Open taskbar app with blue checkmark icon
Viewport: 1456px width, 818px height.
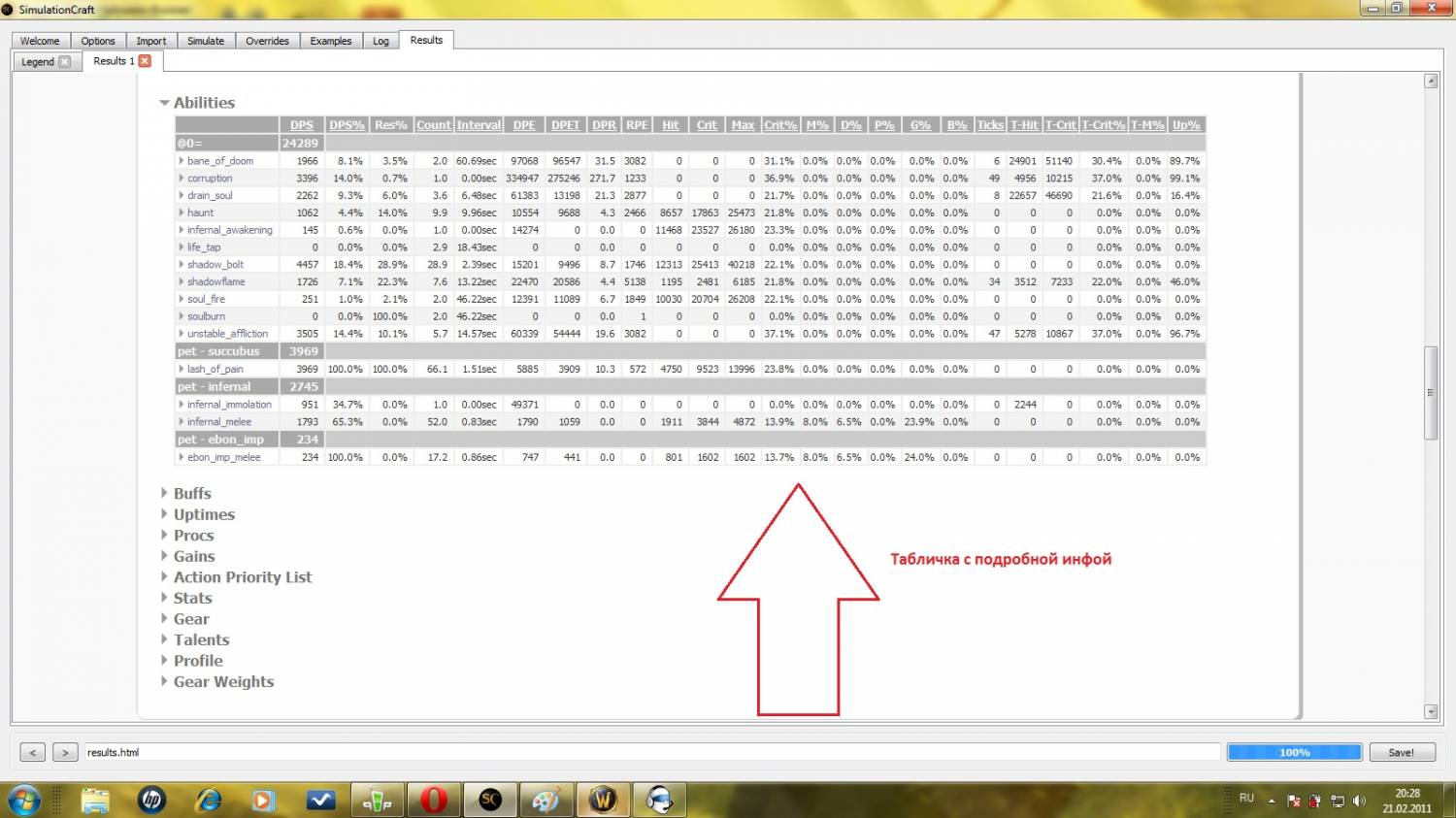coord(320,801)
